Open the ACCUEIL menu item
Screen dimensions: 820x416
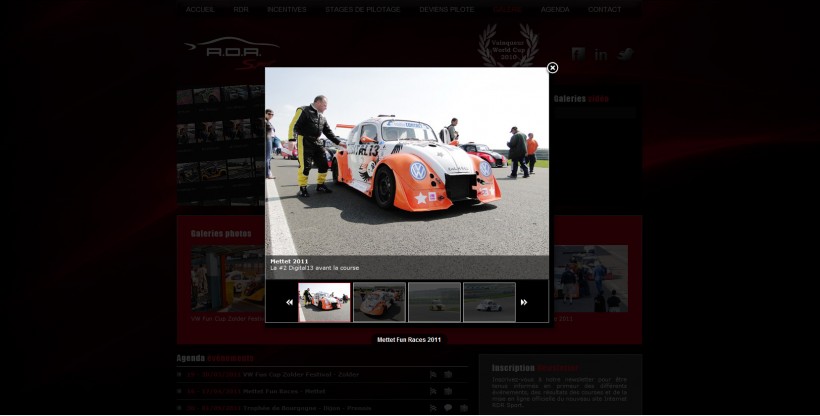coord(200,9)
